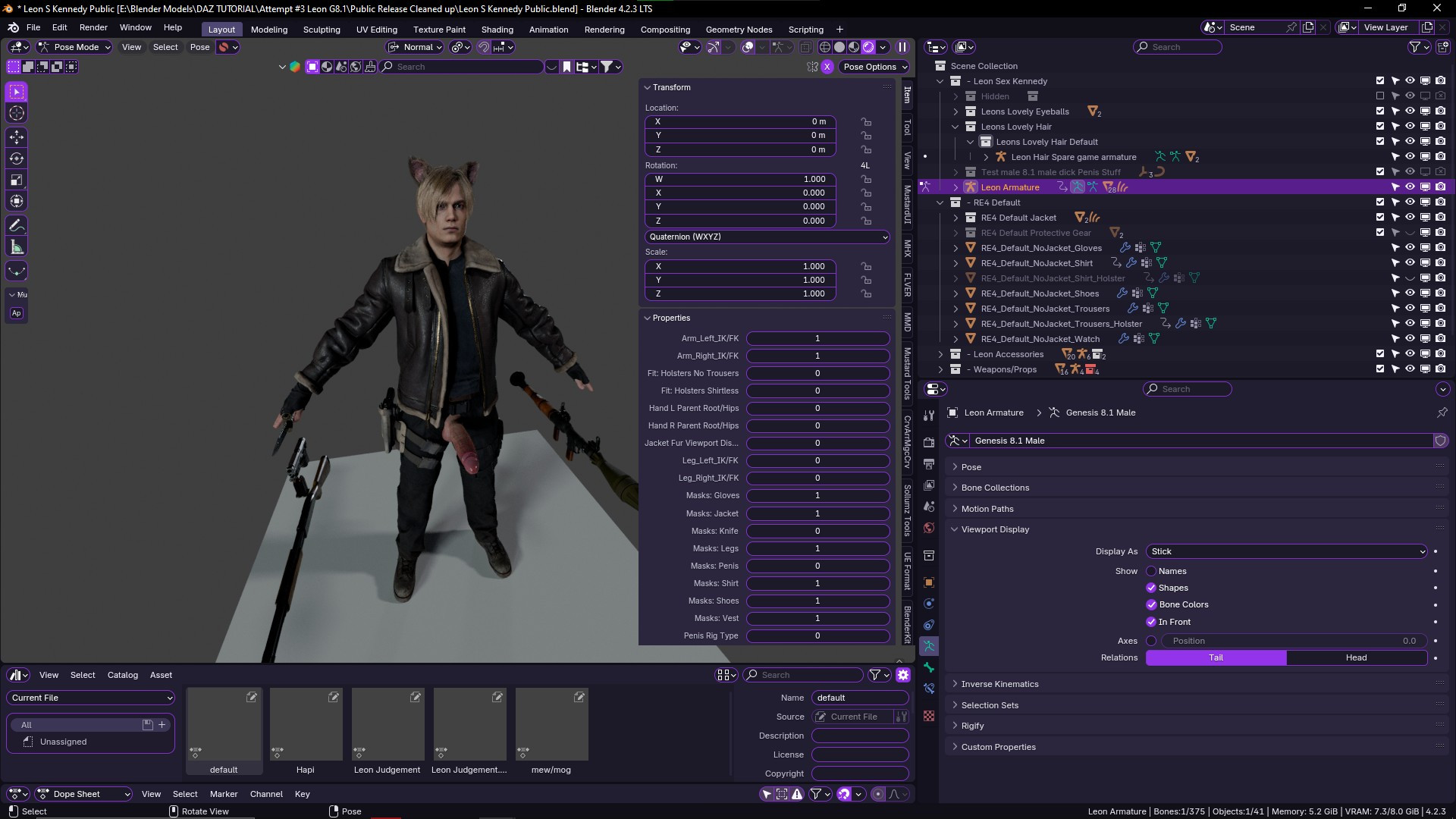Open the Pose Mode selector
1456x819 pixels.
pos(74,47)
